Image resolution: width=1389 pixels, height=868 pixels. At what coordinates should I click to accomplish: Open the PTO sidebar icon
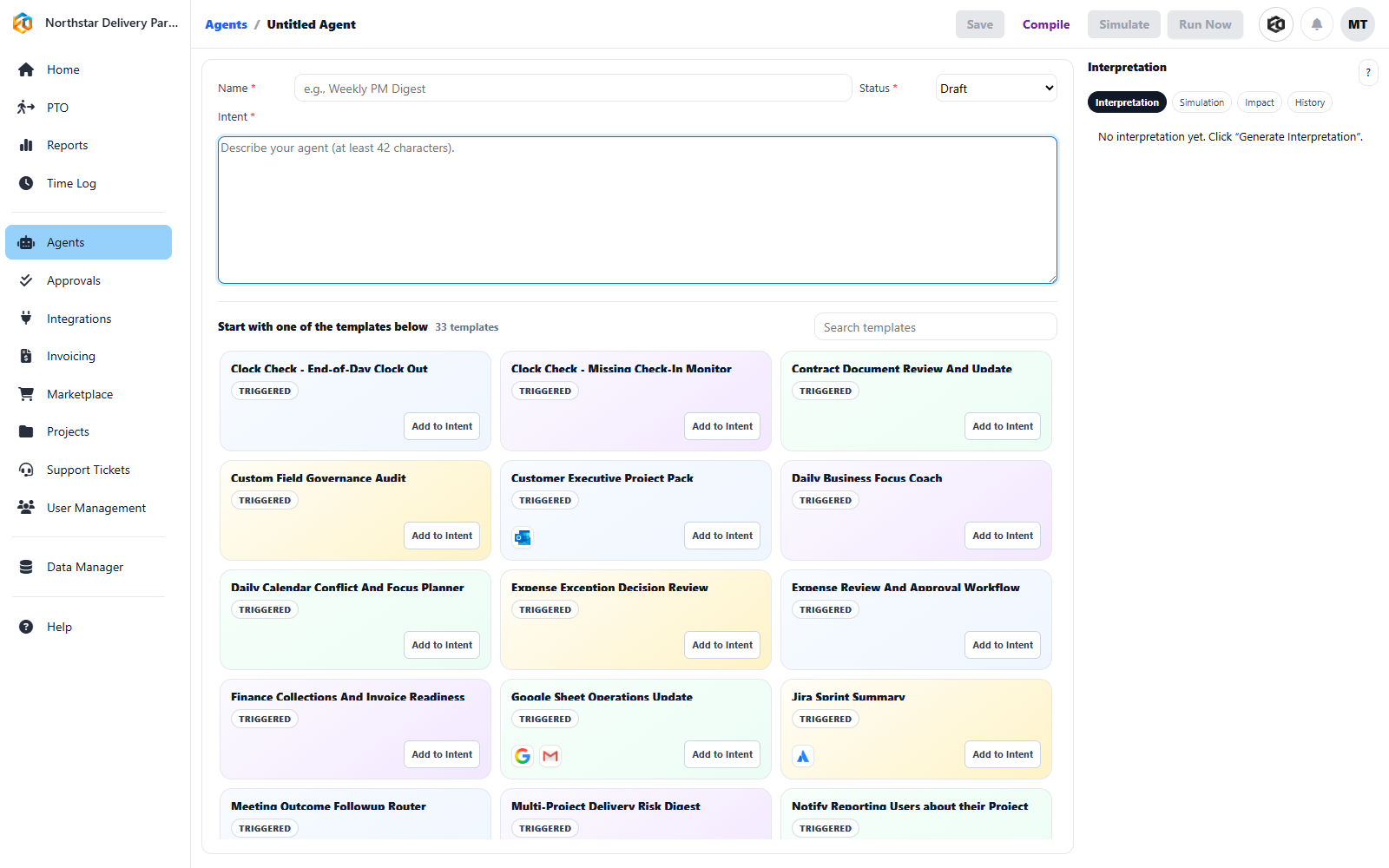point(26,108)
